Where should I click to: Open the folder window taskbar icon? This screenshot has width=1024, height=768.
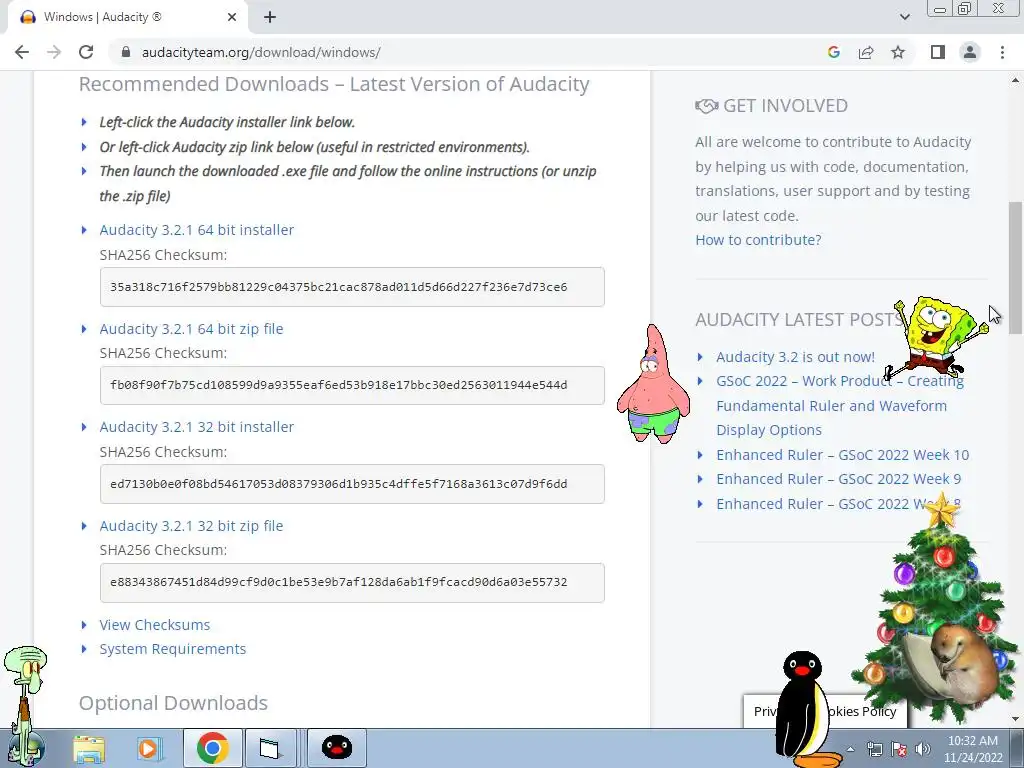pos(270,748)
